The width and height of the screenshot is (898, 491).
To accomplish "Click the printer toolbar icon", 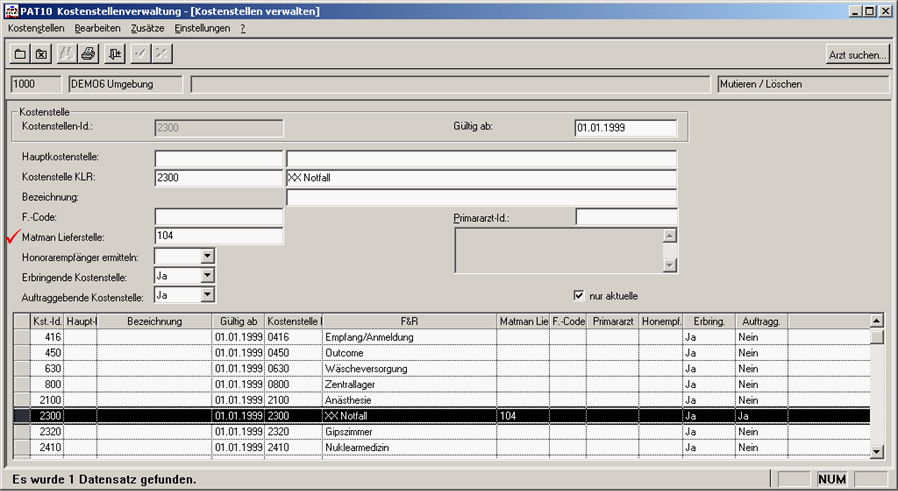I will [88, 54].
